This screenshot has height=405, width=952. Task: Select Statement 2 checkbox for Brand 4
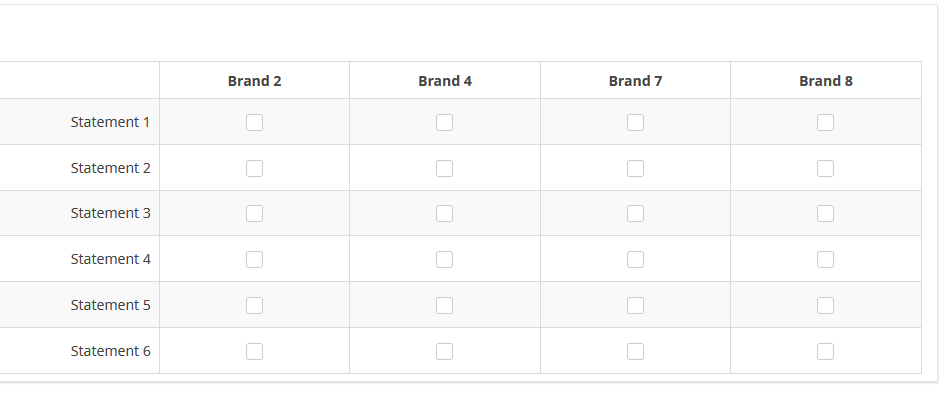[x=444, y=168]
